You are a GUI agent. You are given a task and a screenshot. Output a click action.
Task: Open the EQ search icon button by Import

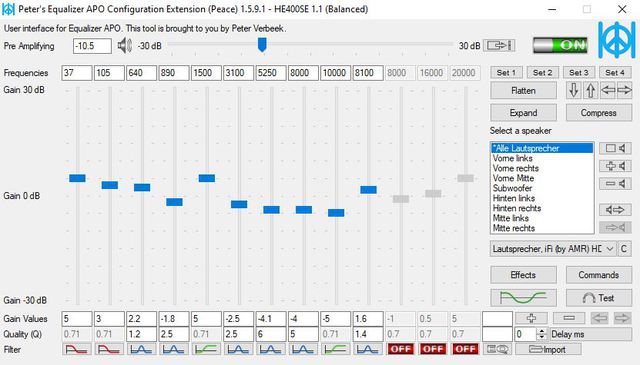pos(498,349)
